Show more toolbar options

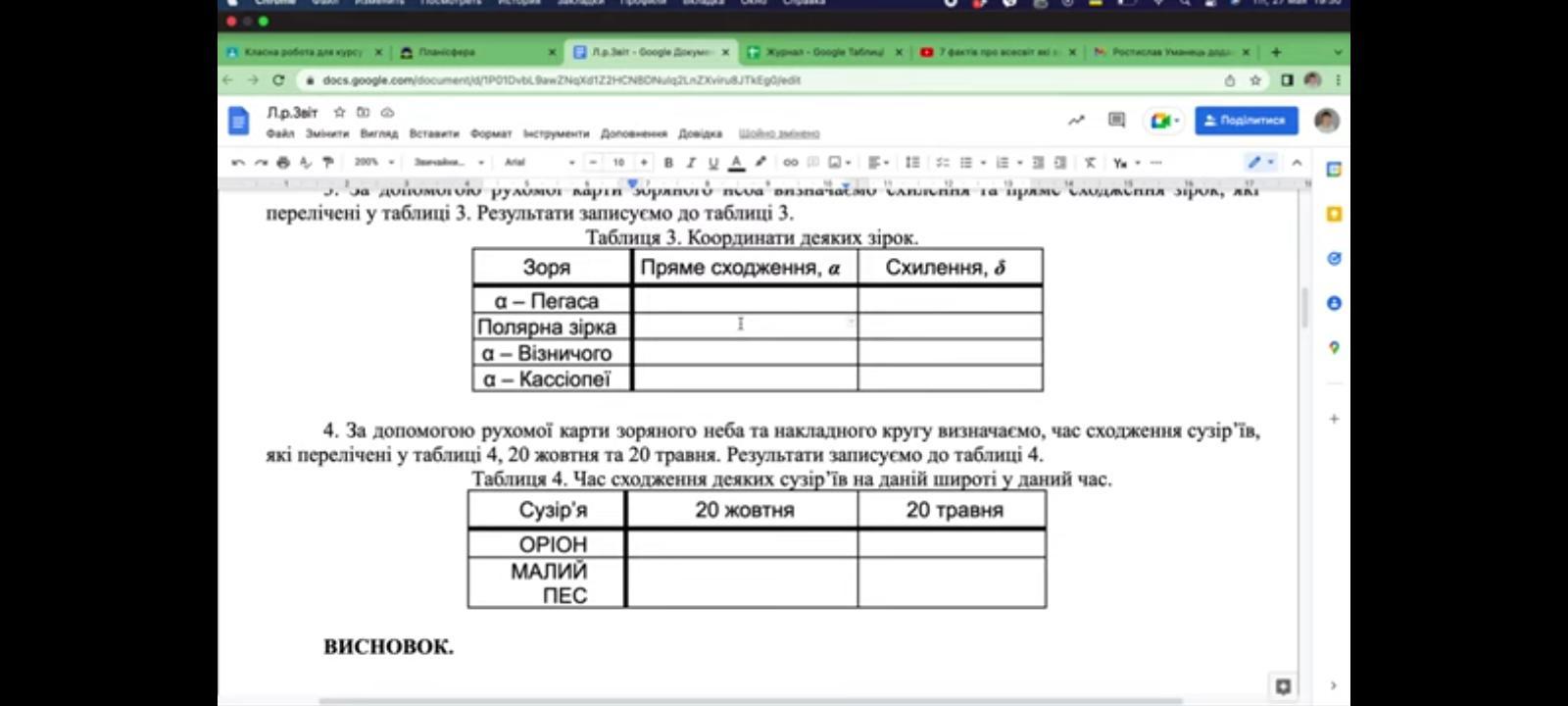[x=1156, y=163]
